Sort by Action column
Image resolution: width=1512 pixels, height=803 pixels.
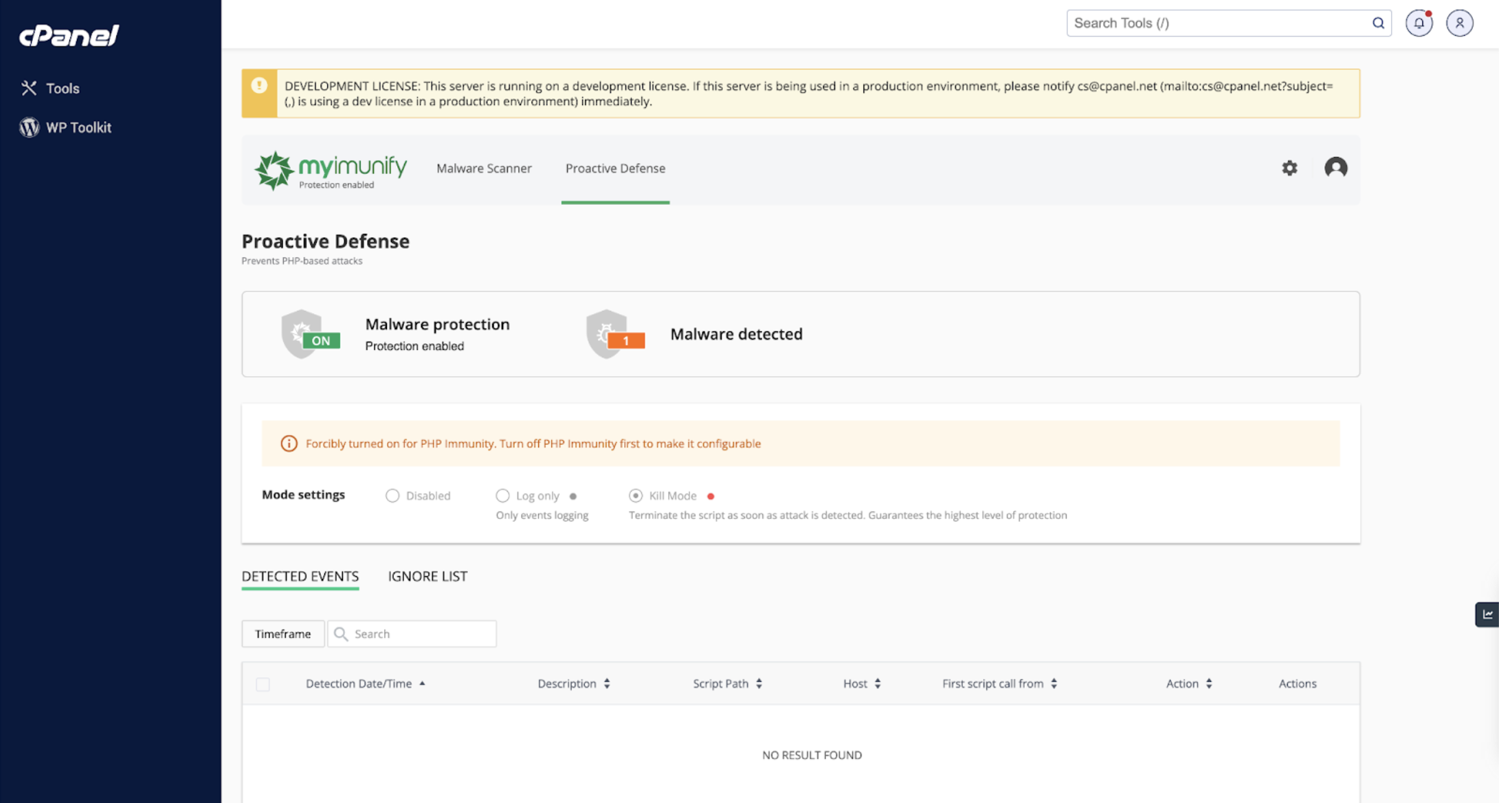point(1189,683)
